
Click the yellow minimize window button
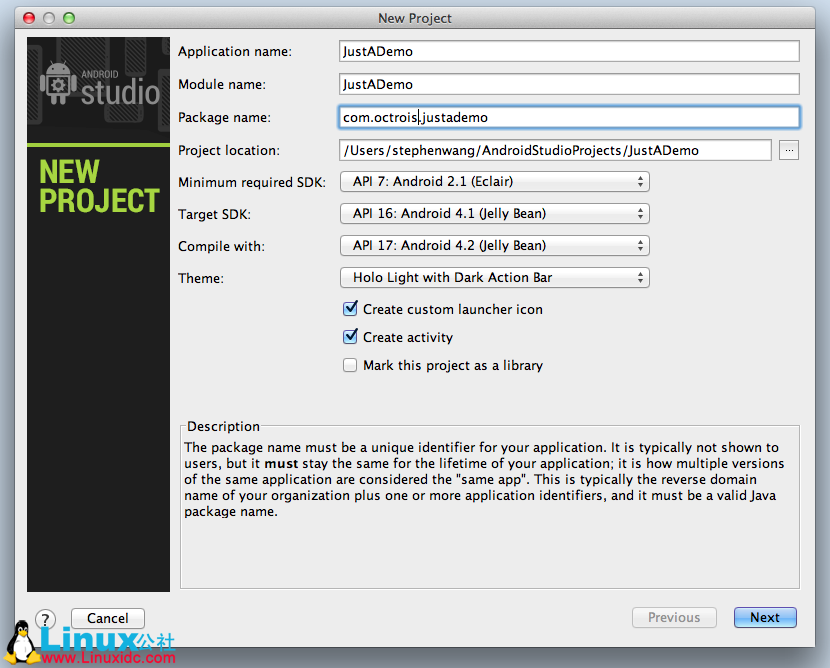[48, 18]
